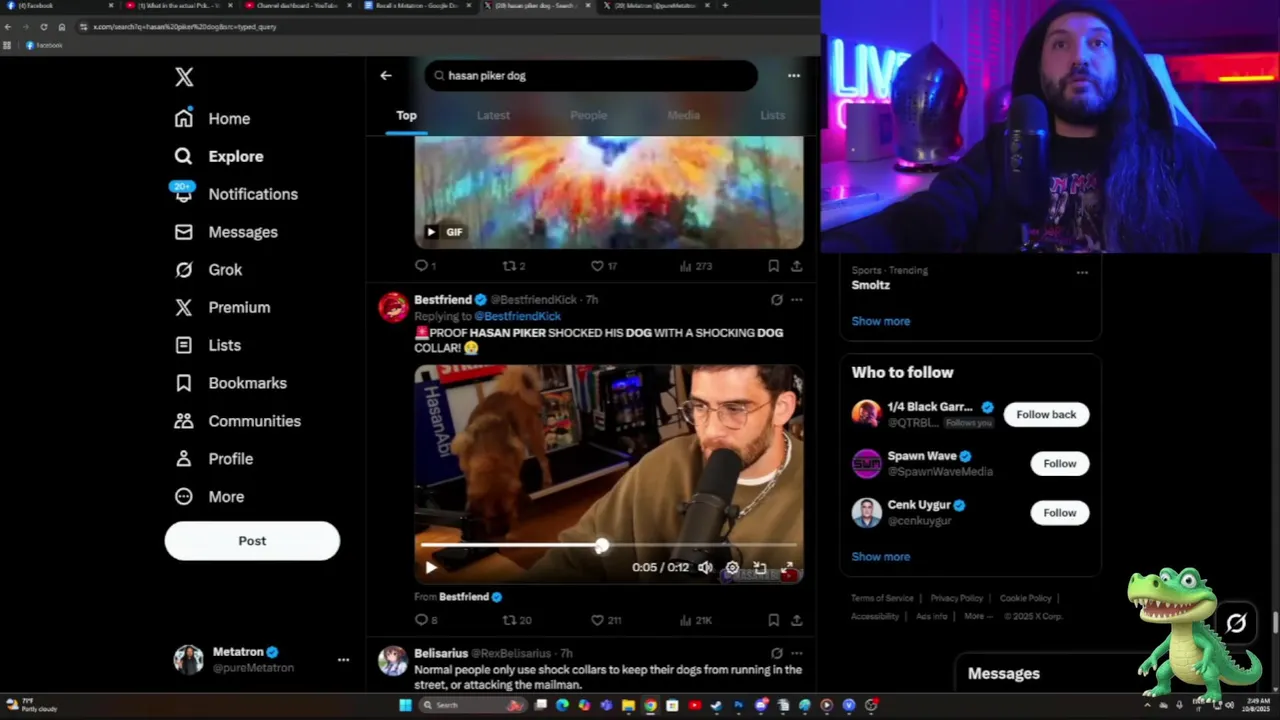Switch to the Media tab

pos(684,115)
